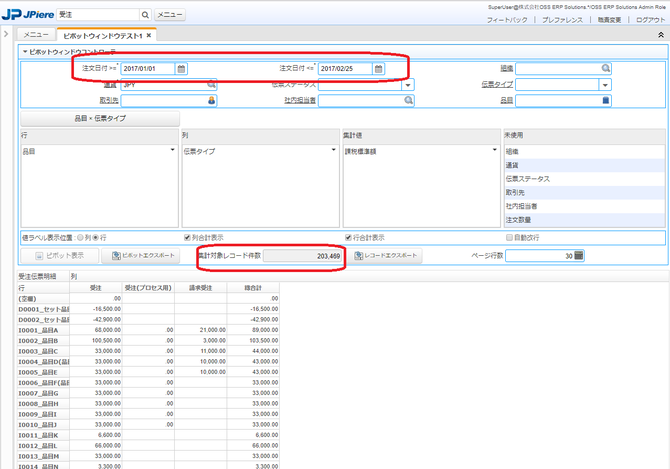Viewport: 670px width, 469px height.
Task: Click the underlined 社内担当者 field label
Action: (300, 100)
